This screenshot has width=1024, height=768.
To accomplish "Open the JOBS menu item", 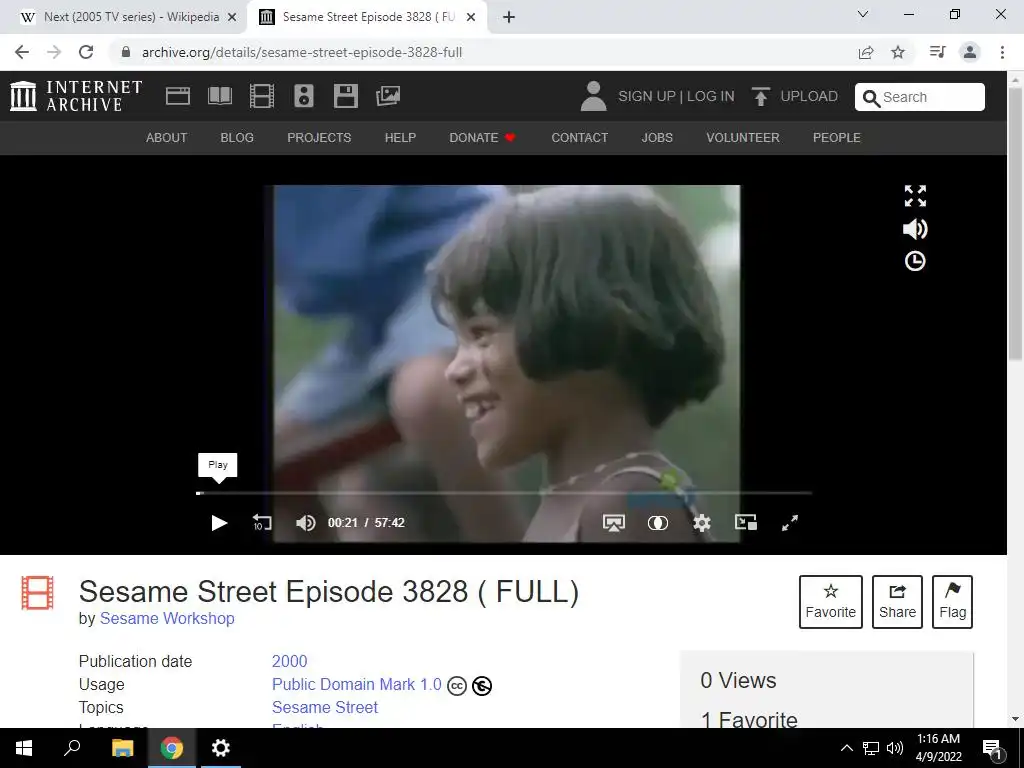I will [x=657, y=138].
